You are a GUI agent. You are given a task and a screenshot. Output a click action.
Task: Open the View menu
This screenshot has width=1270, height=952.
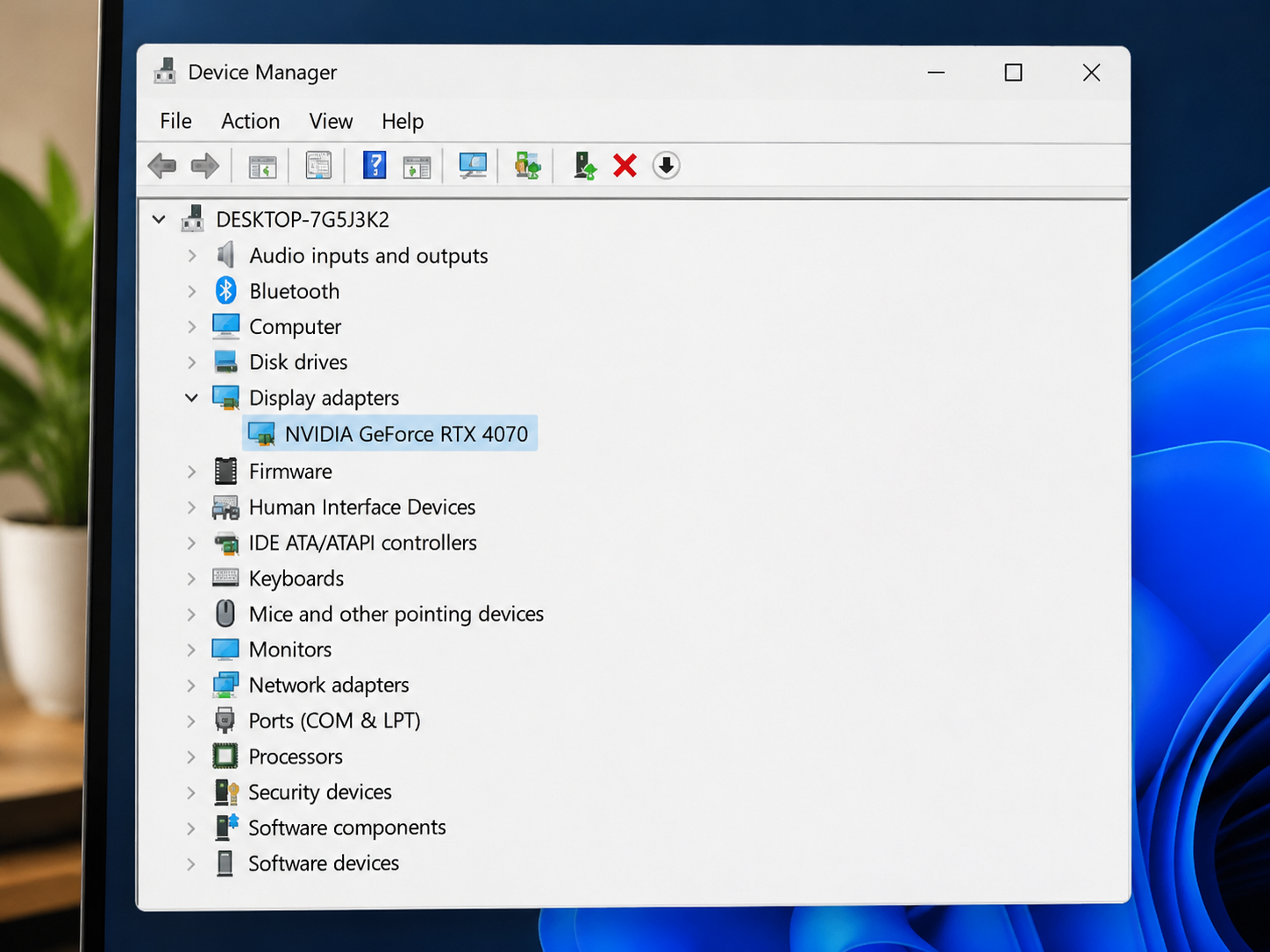click(331, 121)
